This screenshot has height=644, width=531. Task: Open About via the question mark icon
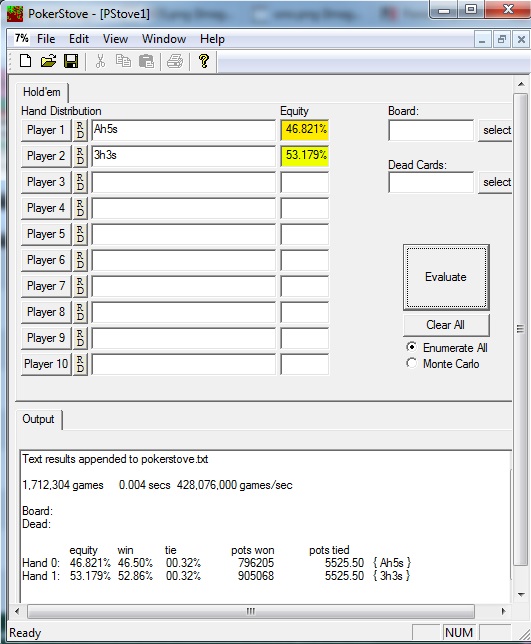click(x=204, y=61)
